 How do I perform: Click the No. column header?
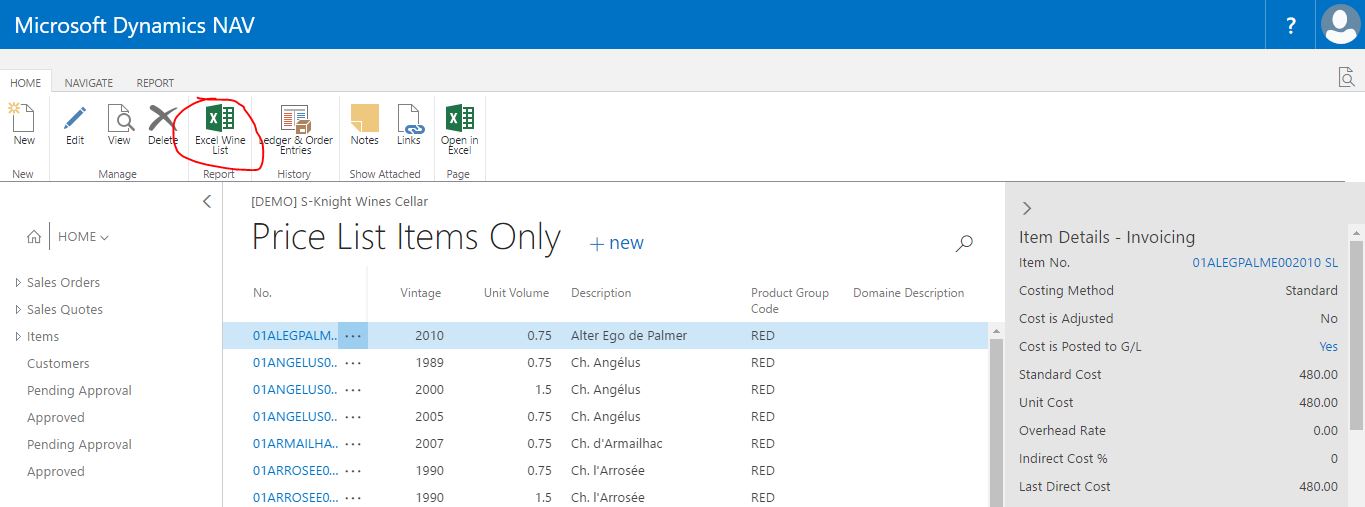262,293
